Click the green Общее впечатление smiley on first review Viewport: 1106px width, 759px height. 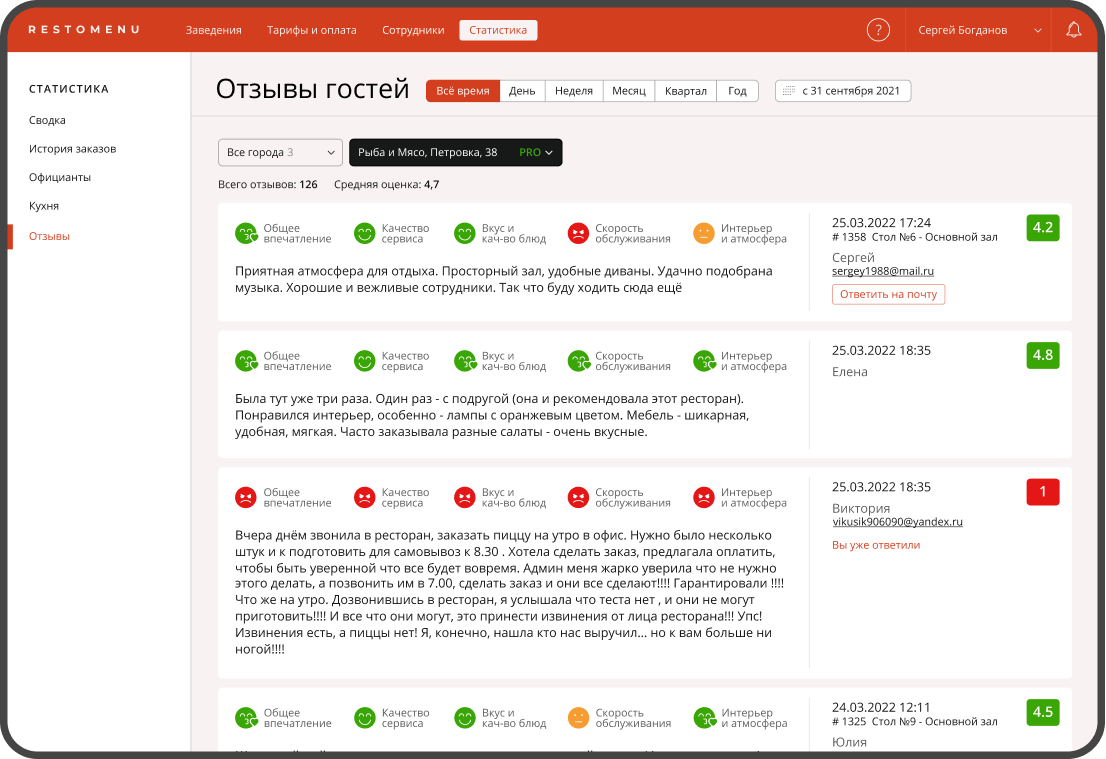pos(246,232)
